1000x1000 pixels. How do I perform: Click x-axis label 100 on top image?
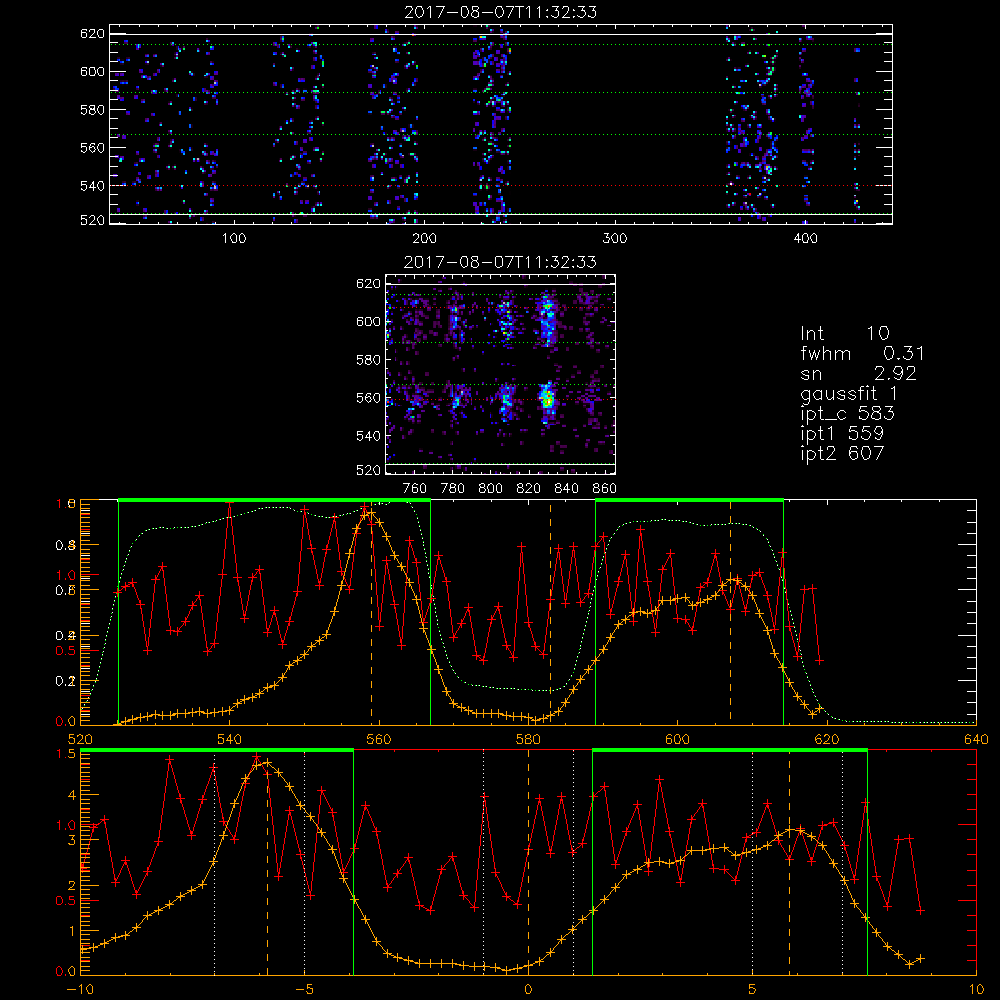(x=233, y=239)
